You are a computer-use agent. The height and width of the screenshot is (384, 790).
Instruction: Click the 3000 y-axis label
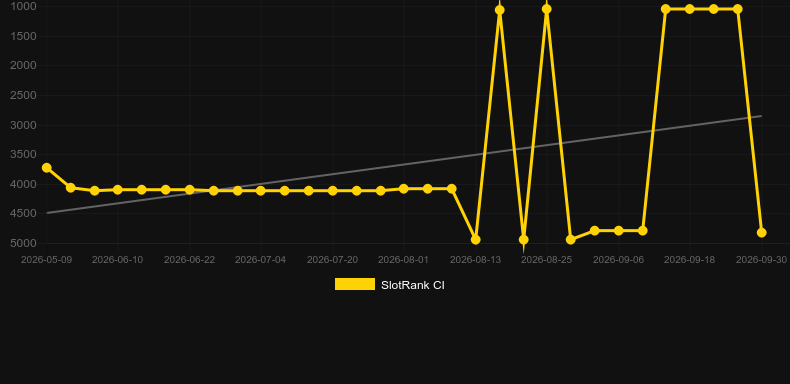pyautogui.click(x=23, y=125)
